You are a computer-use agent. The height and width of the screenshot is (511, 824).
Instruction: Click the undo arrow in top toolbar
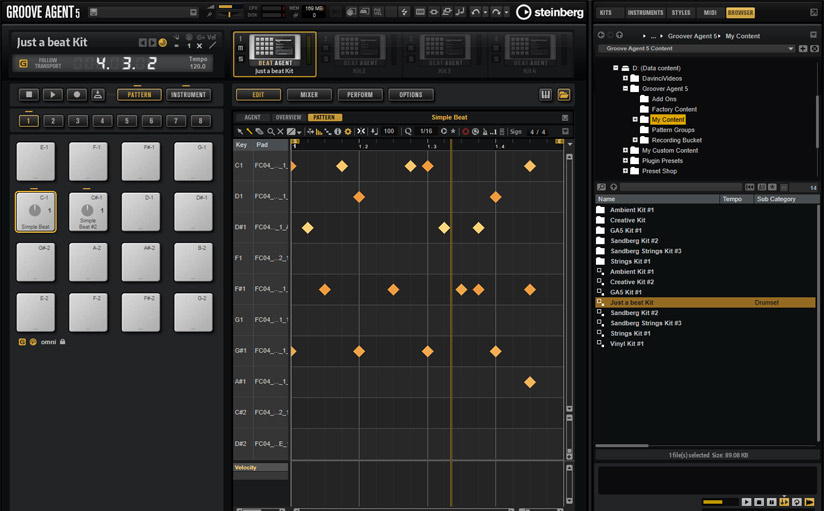(475, 12)
